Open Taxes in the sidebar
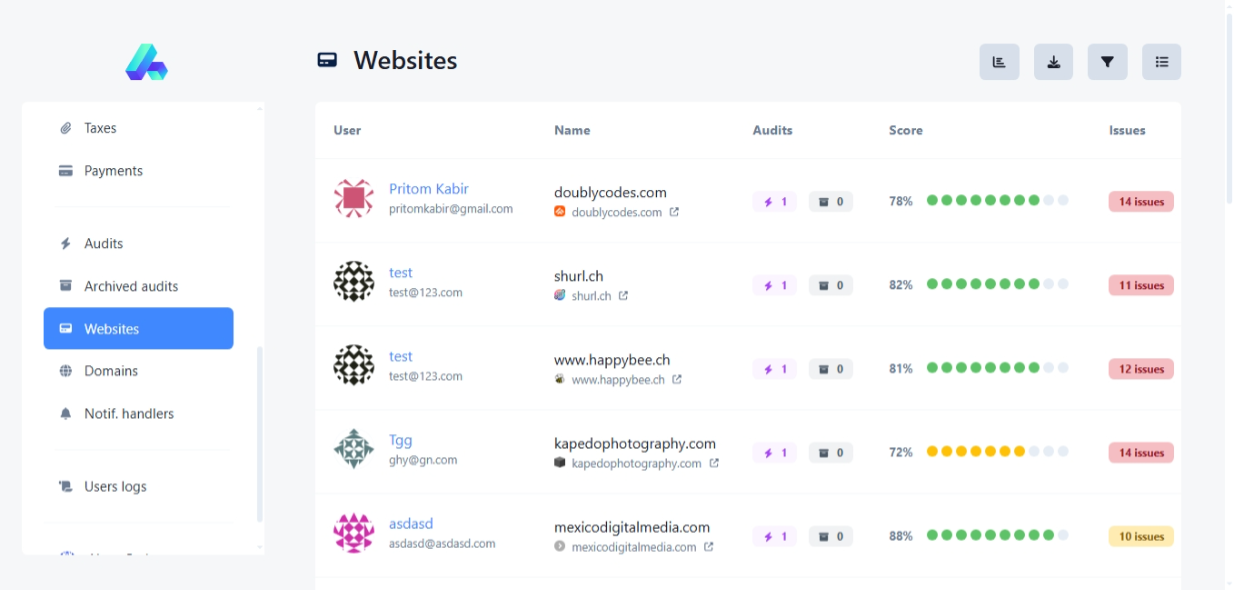This screenshot has height=590, width=1234. [100, 128]
